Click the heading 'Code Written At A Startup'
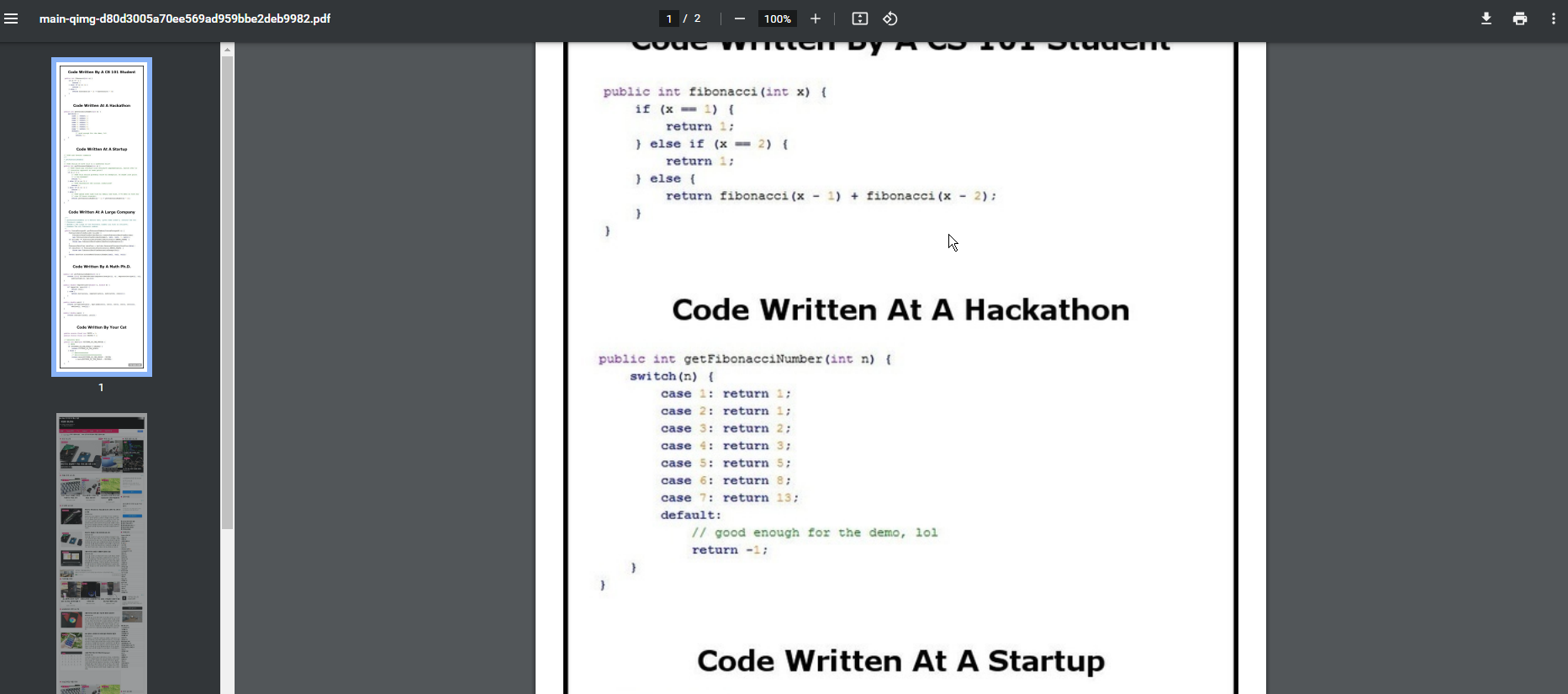The height and width of the screenshot is (694, 1568). tap(900, 661)
